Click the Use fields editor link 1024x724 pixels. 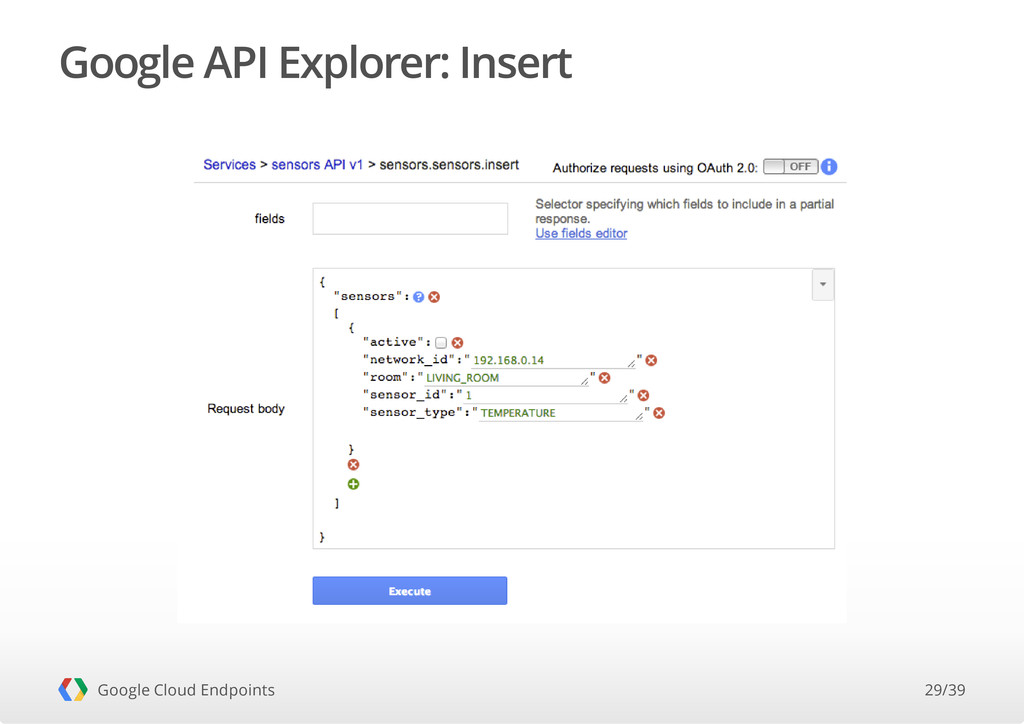(x=581, y=234)
